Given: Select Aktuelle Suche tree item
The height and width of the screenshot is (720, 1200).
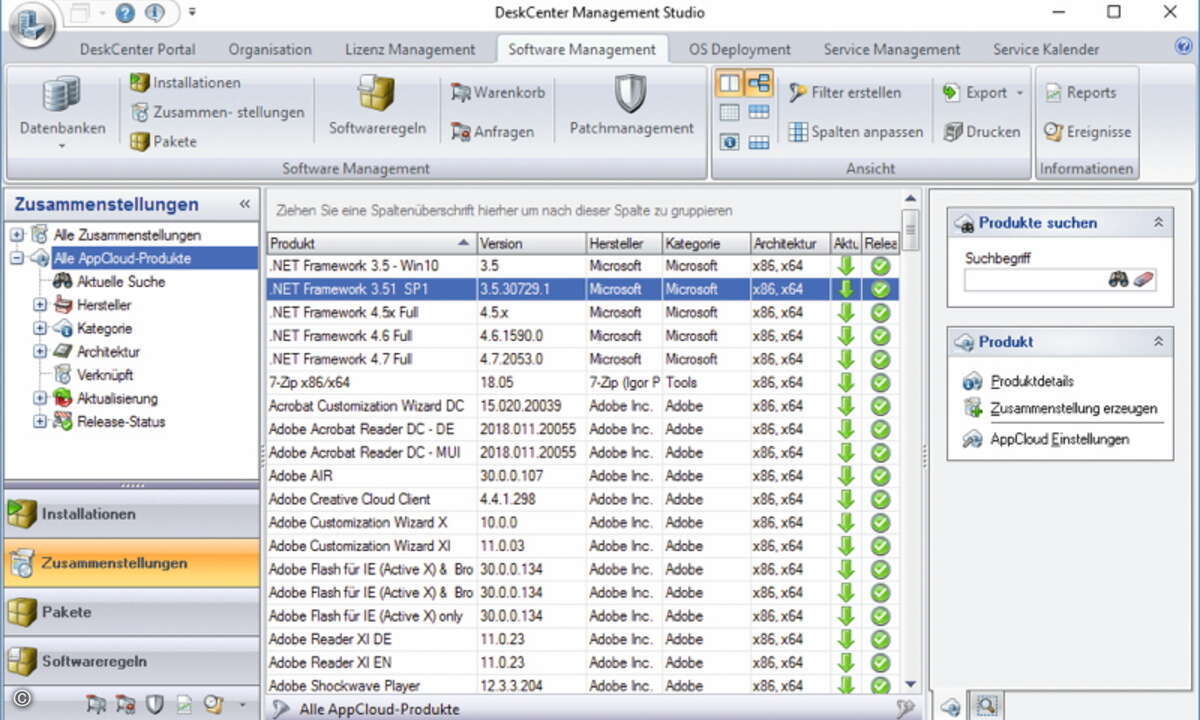Looking at the screenshot, I should (x=121, y=282).
